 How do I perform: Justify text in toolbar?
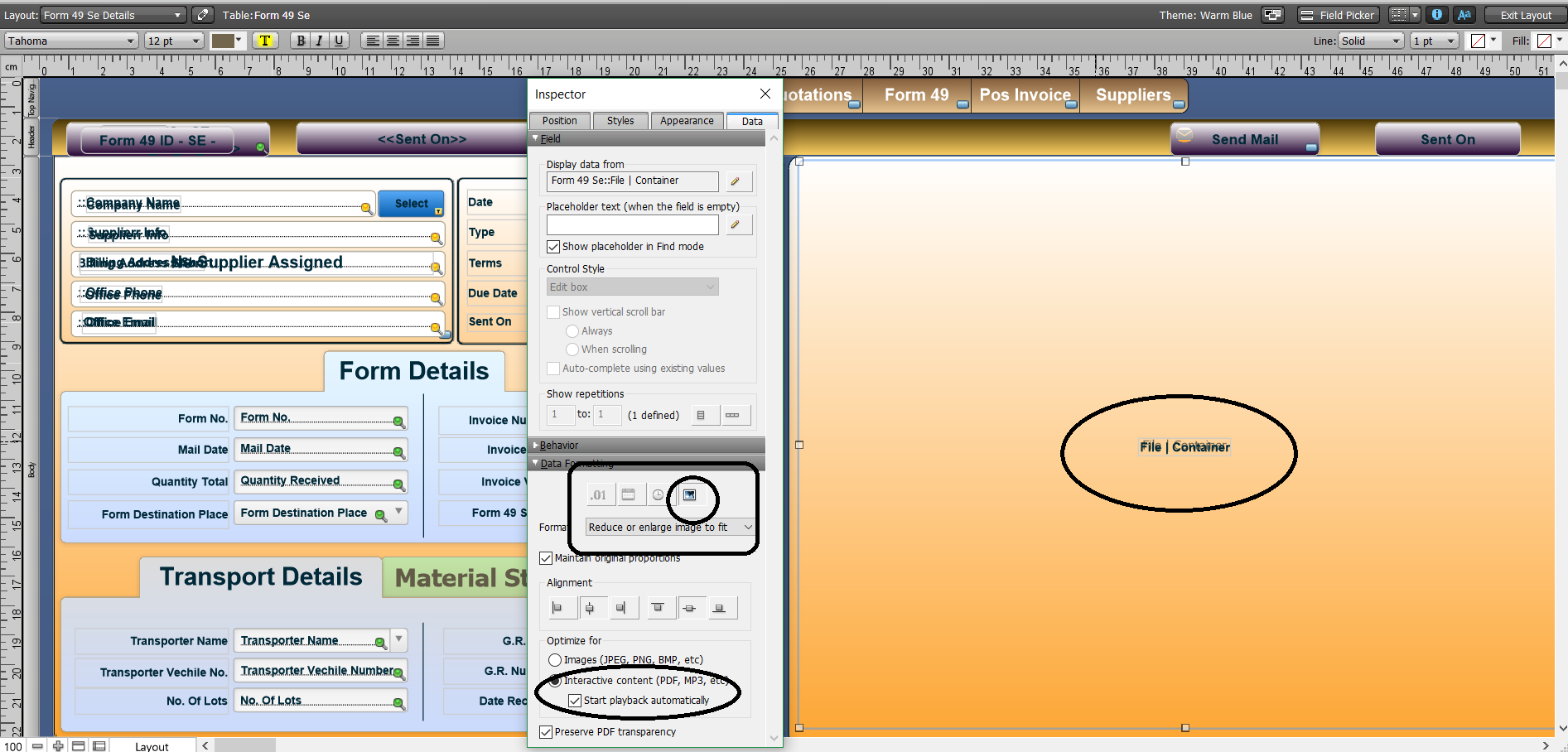tap(432, 41)
